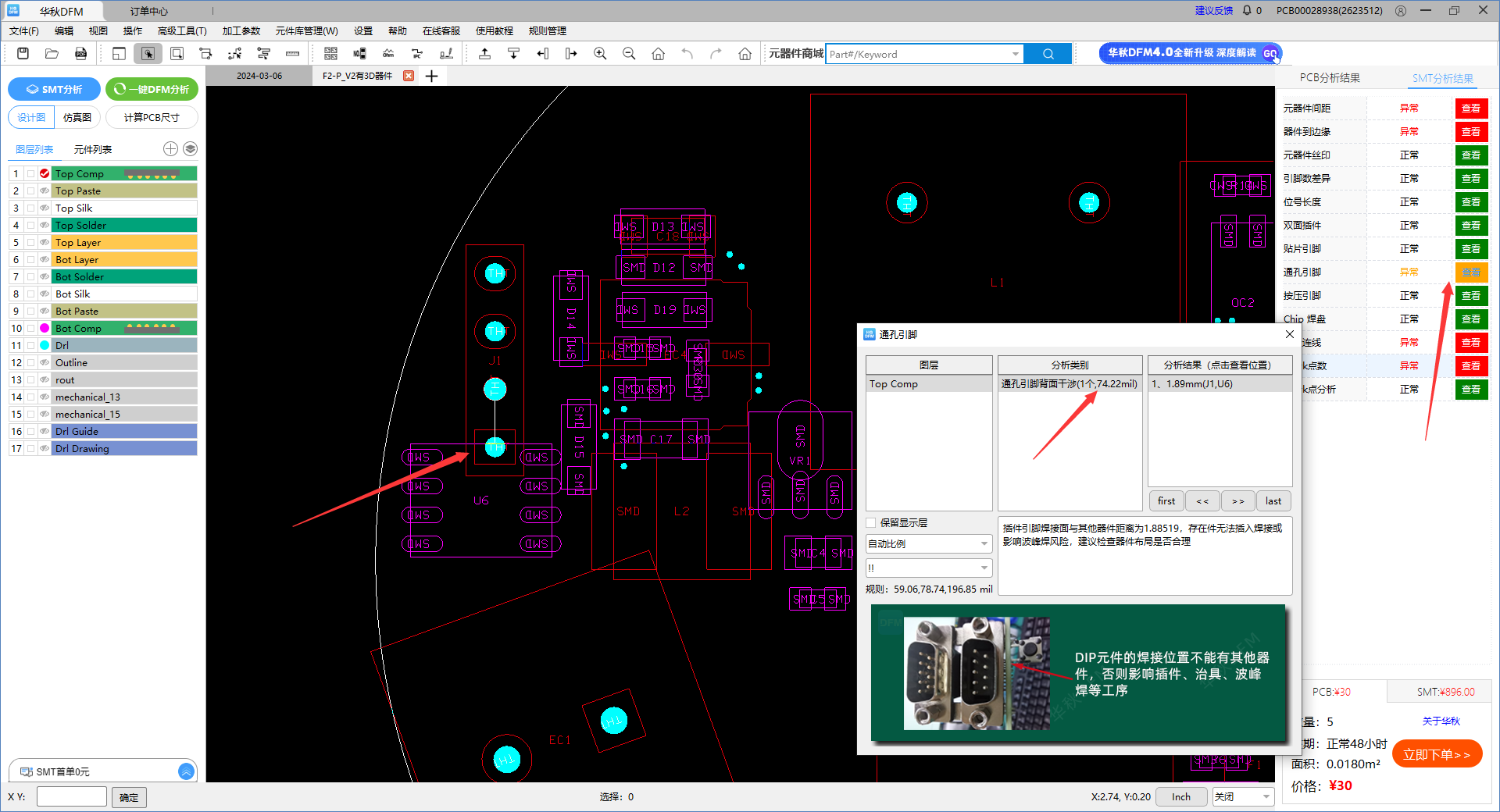Click the blue component search button
Viewport: 1500px width, 812px height.
[1048, 54]
